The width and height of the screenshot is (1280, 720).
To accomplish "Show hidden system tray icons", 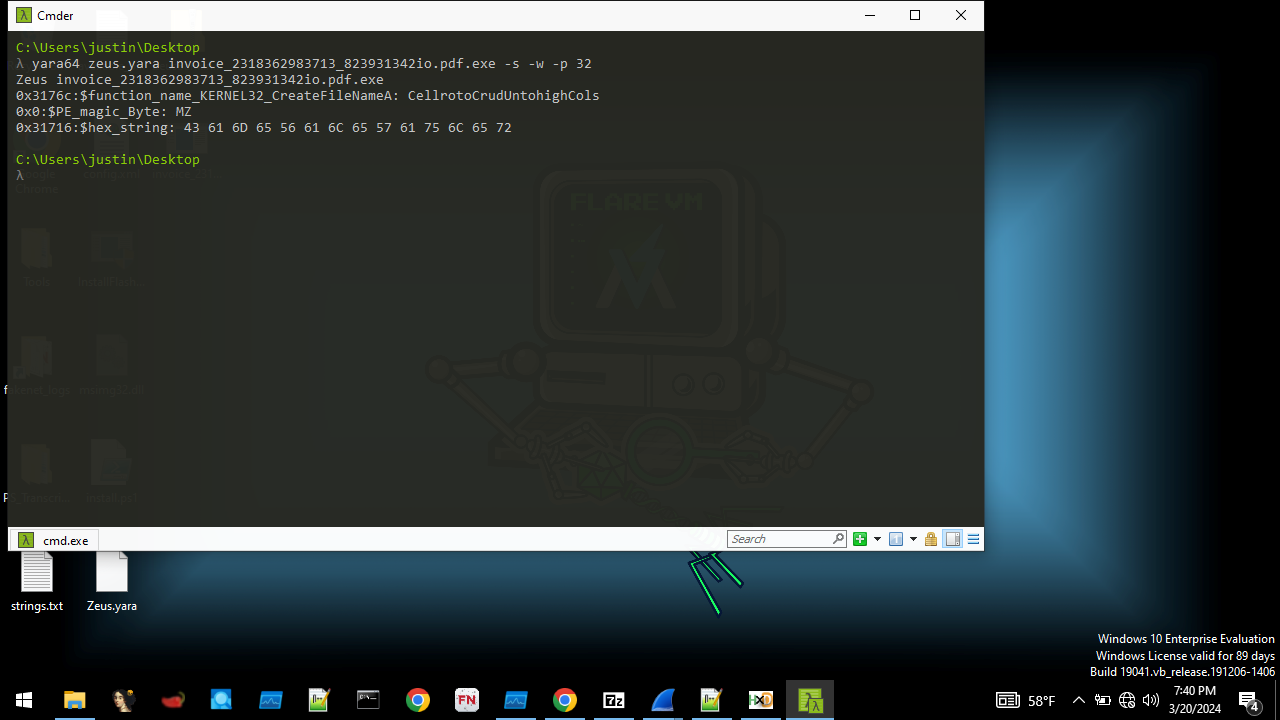I will [1079, 700].
